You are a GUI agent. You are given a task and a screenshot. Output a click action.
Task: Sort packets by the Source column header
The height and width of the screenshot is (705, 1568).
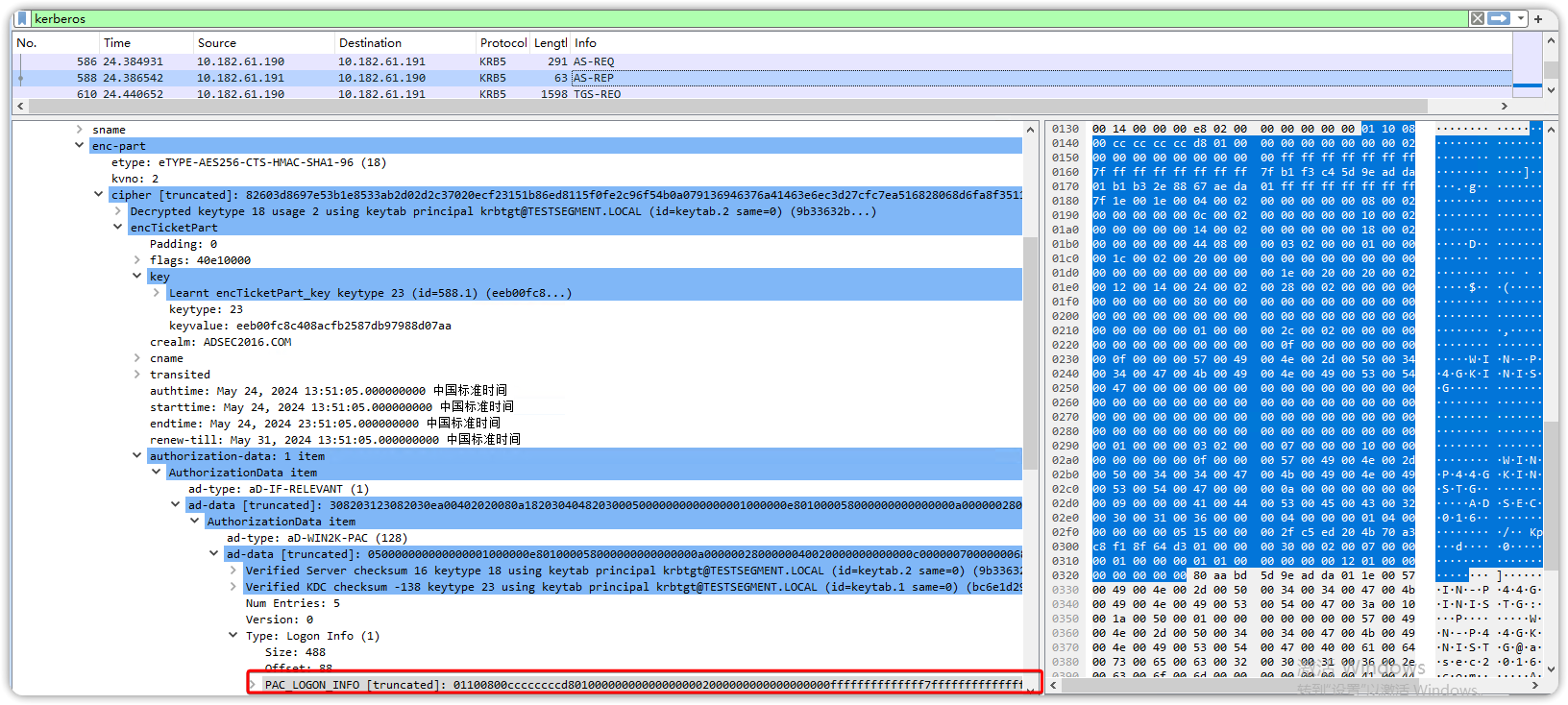pos(217,43)
